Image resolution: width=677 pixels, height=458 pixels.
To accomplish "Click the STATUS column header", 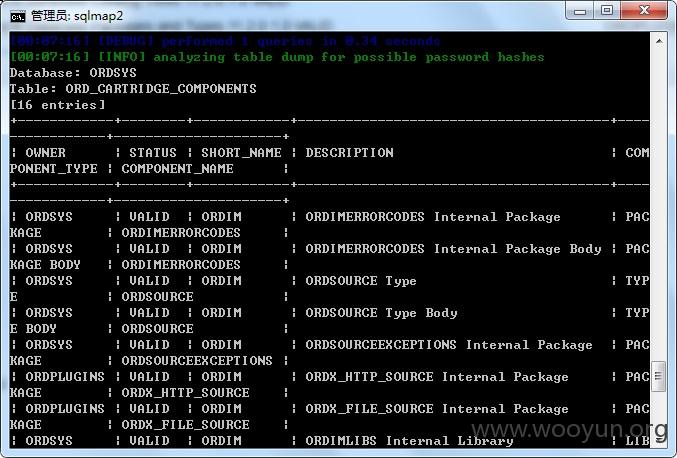I will (x=153, y=153).
